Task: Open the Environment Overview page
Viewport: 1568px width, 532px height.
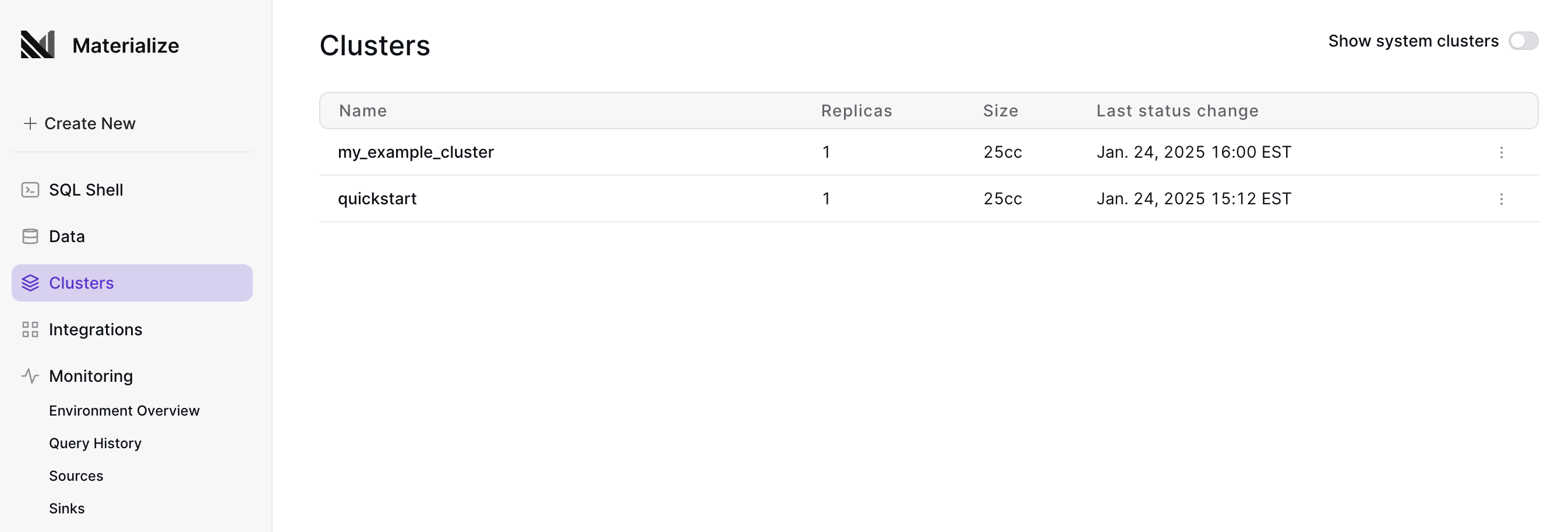Action: tap(124, 410)
